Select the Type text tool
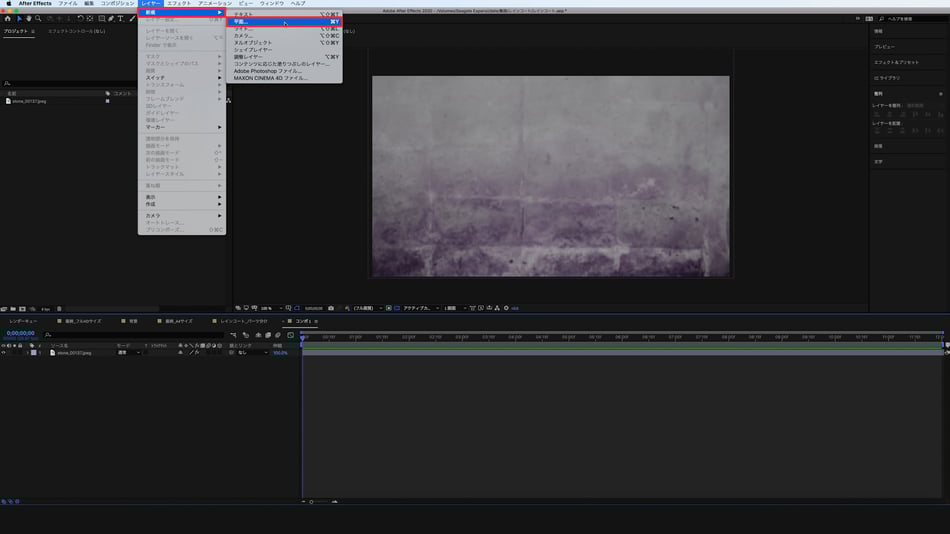The width and height of the screenshot is (950, 534). (121, 18)
